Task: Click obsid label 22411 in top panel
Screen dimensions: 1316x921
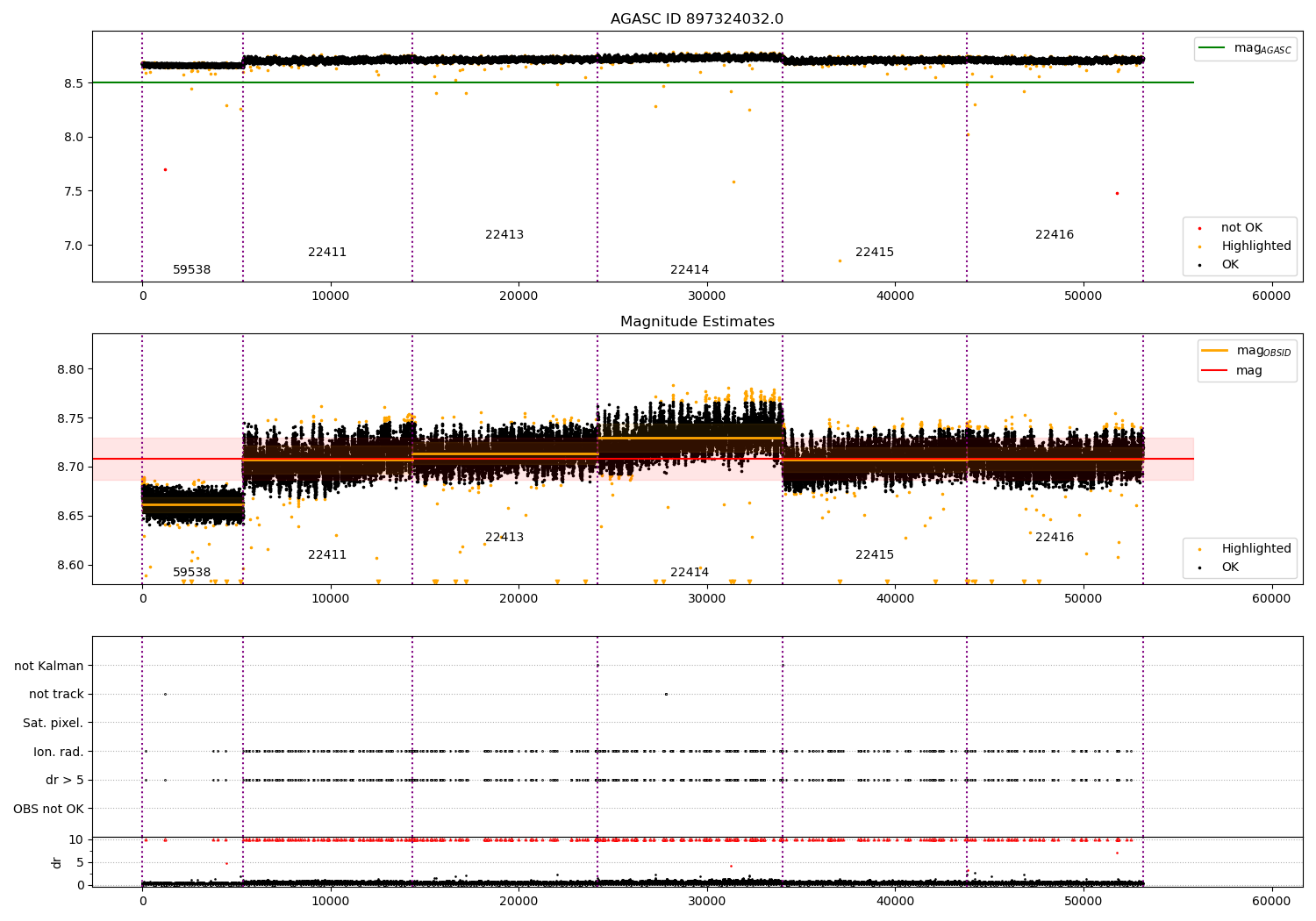Action: [327, 253]
